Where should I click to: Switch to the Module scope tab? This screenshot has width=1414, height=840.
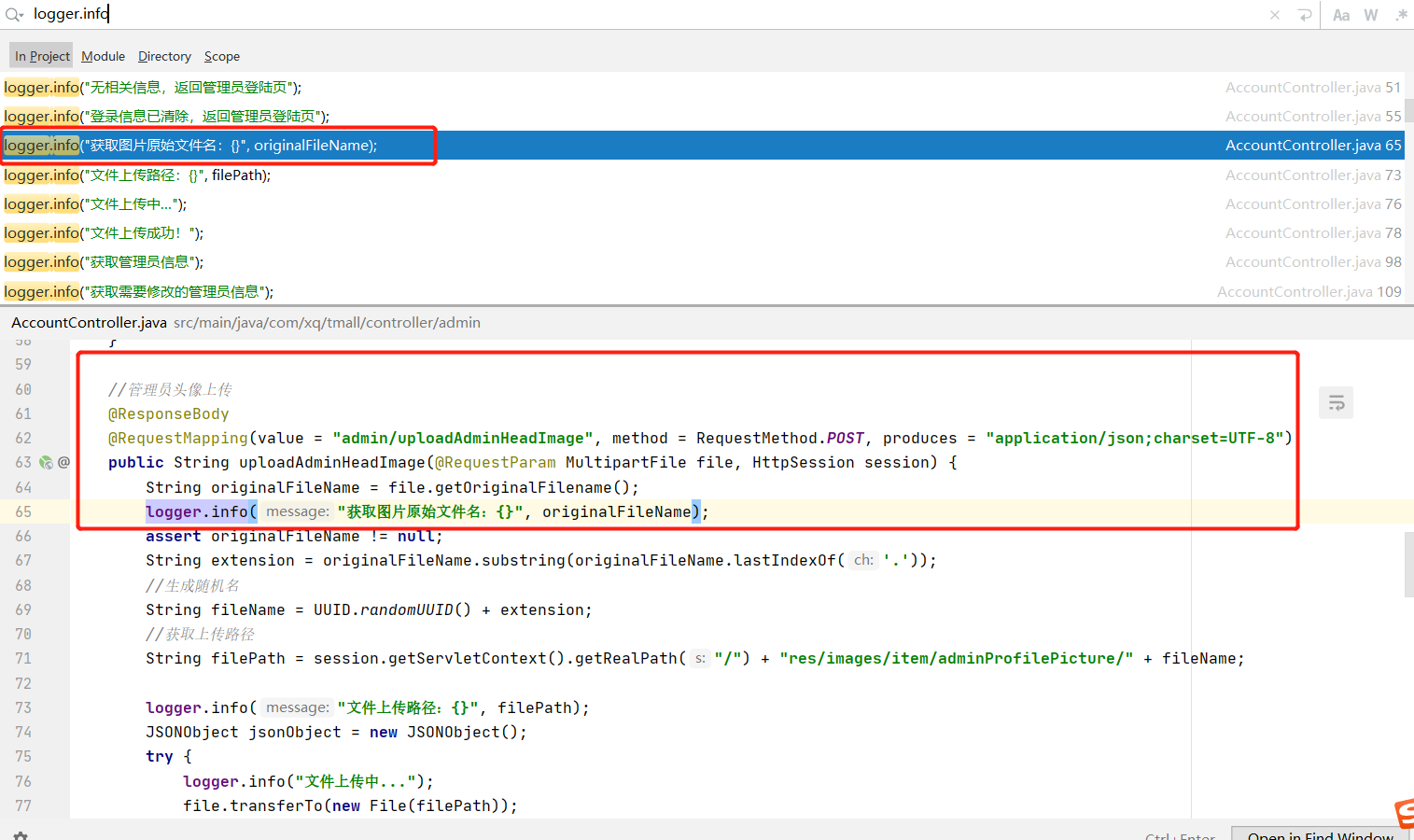103,56
